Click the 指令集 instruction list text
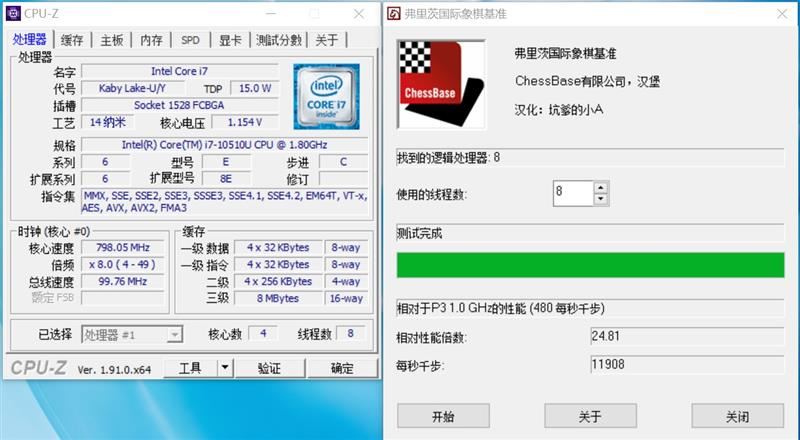The width and height of the screenshot is (800, 440). coord(224,202)
